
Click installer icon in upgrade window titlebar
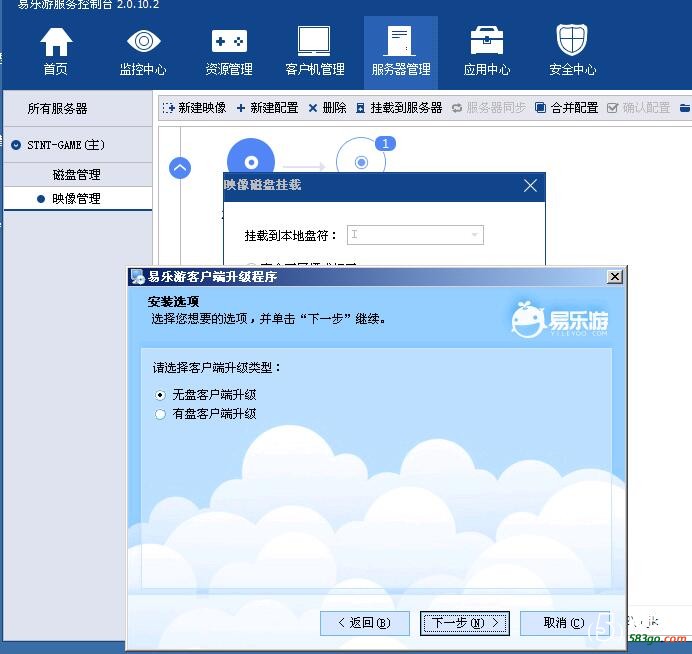138,277
